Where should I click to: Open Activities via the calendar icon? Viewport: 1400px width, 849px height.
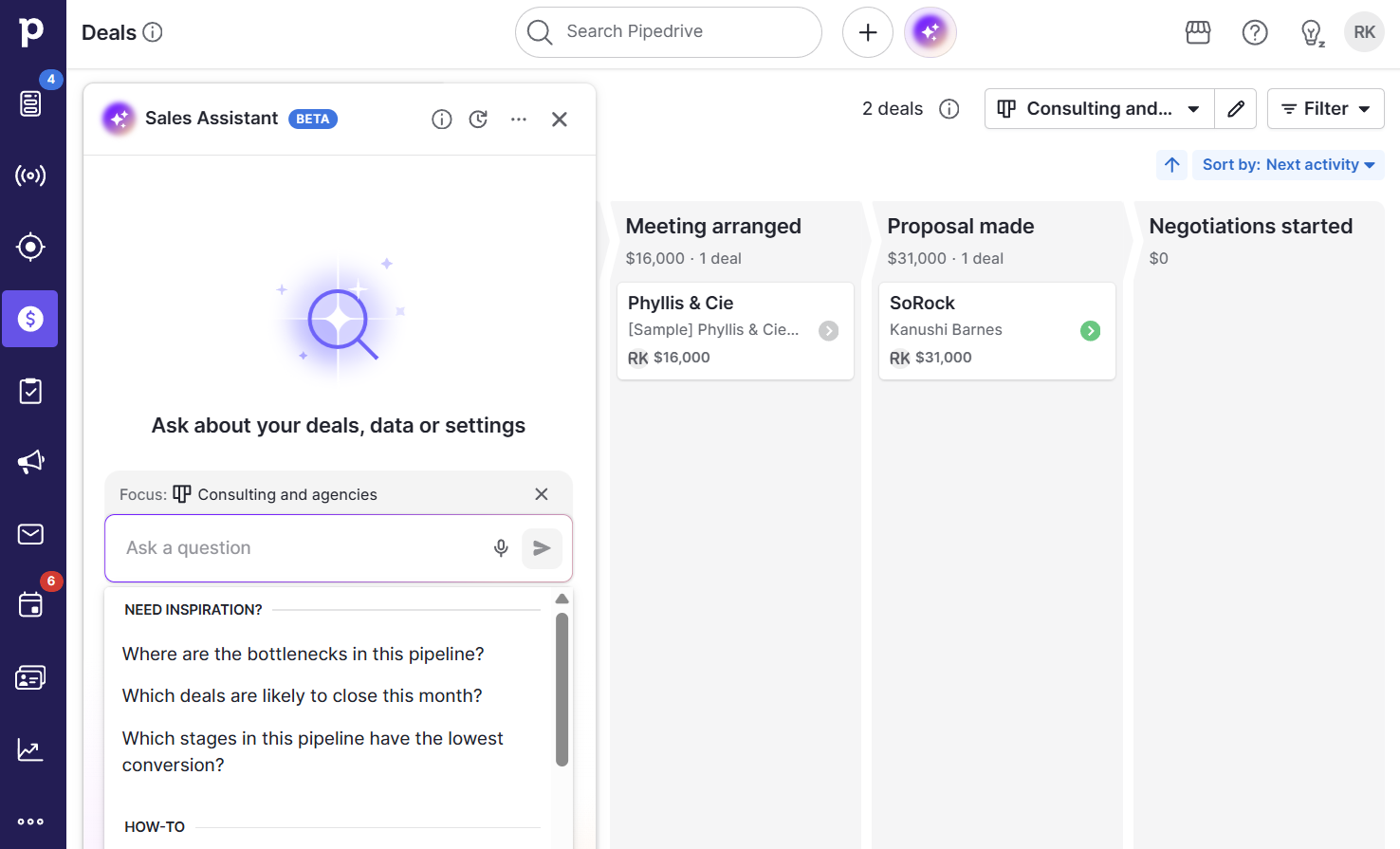[30, 604]
